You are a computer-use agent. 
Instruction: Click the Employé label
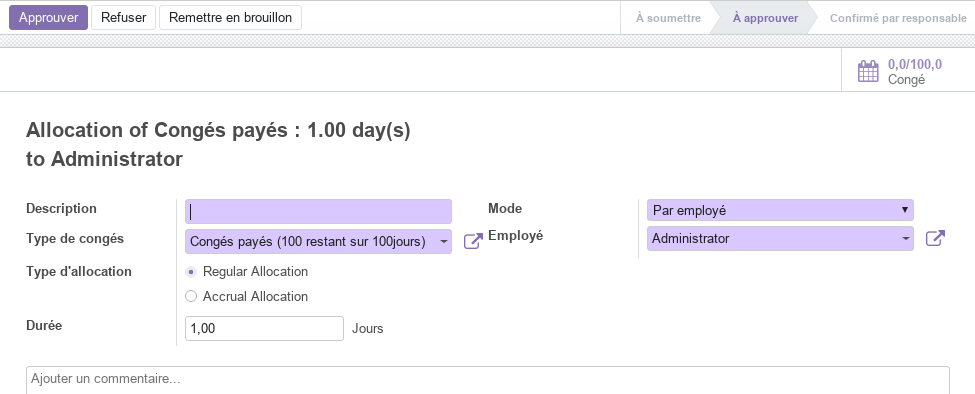515,236
